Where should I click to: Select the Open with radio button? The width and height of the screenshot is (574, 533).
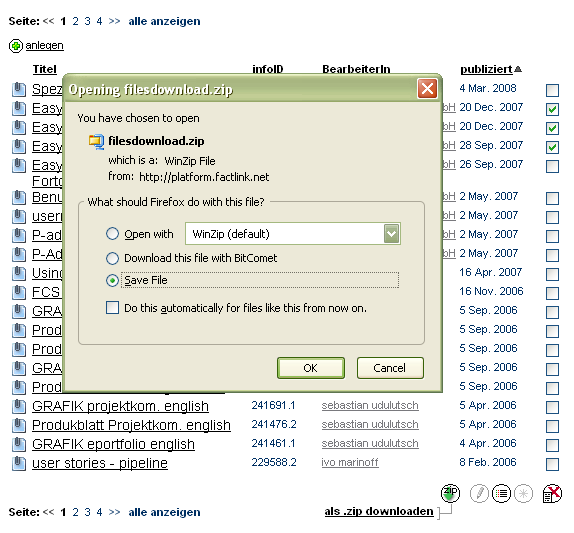pyautogui.click(x=112, y=234)
